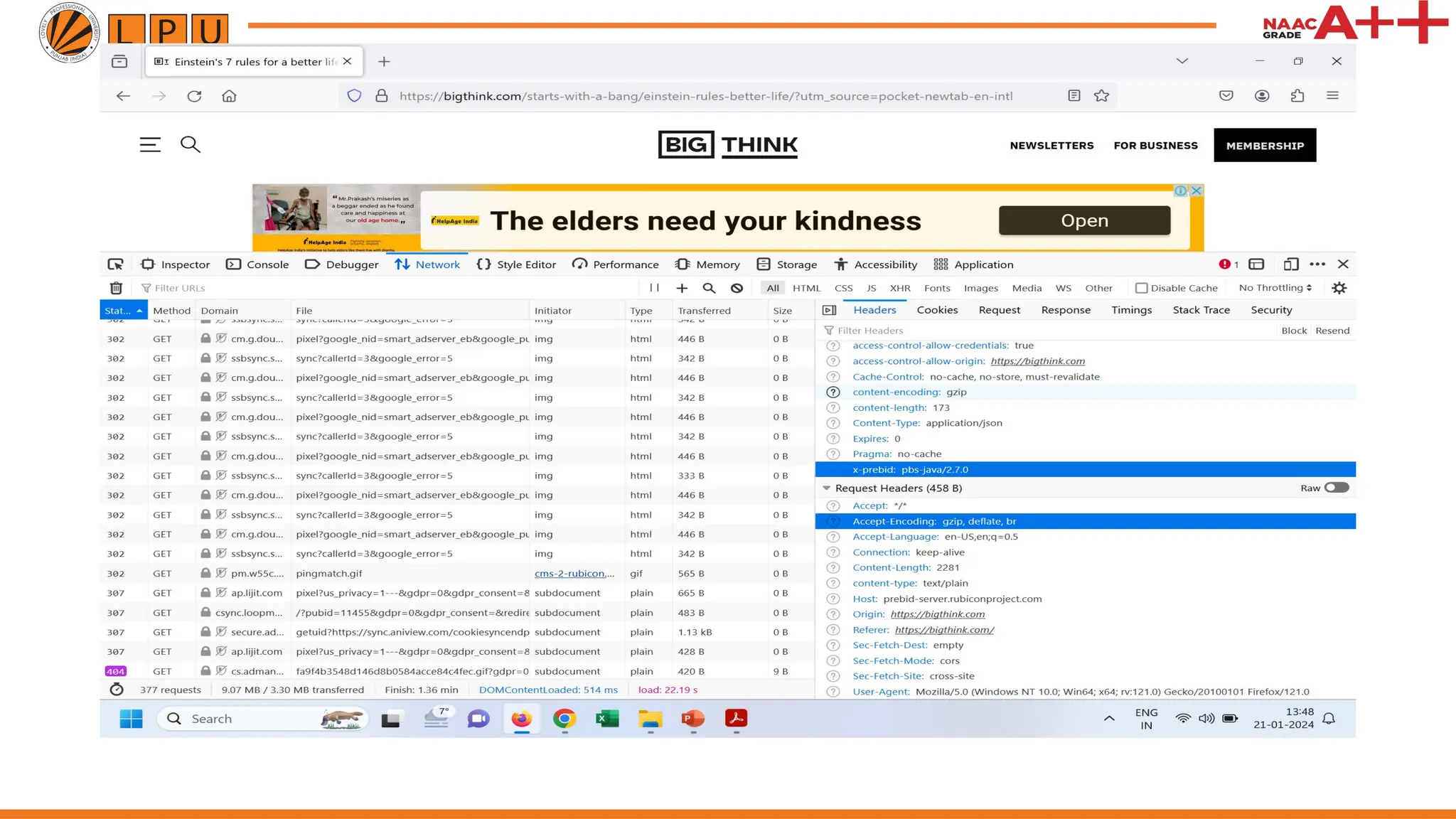Toggle Raw request headers switch

click(x=1336, y=488)
